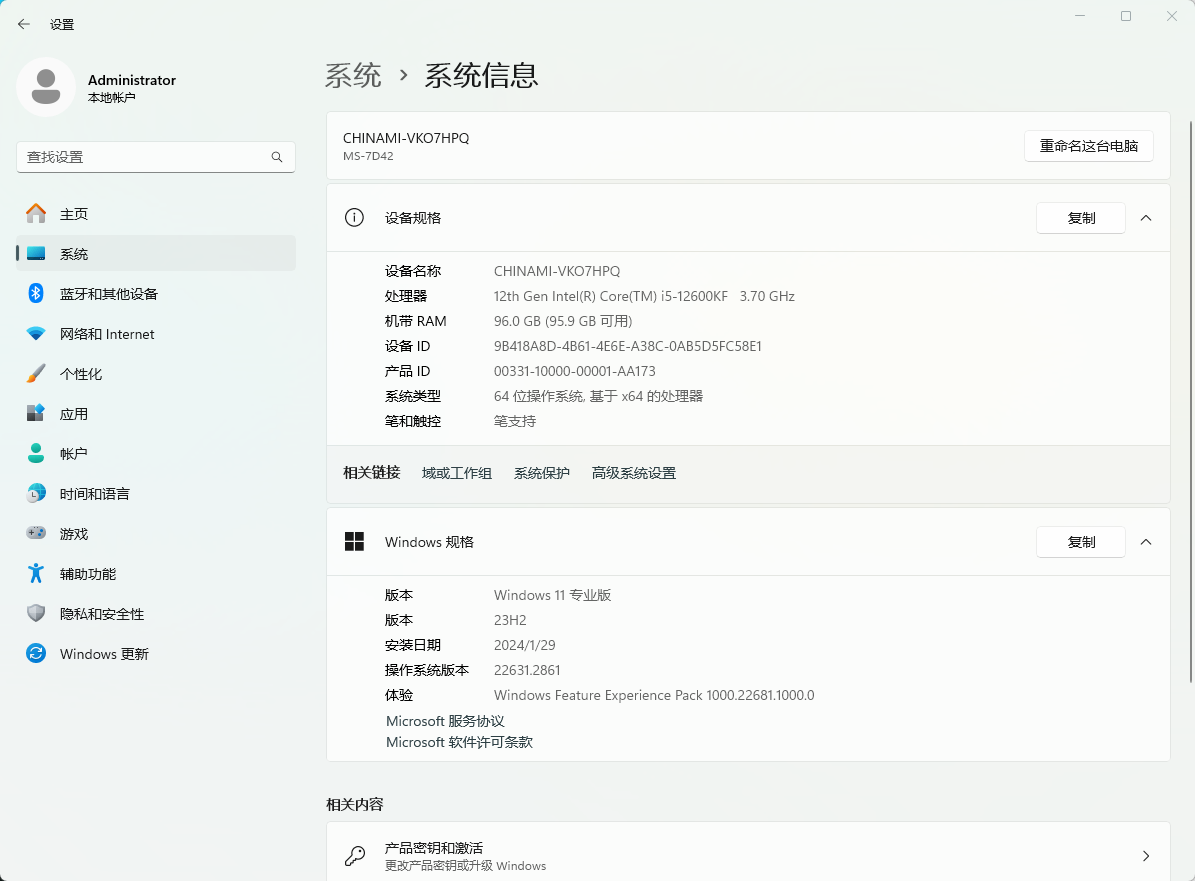Click the 查找设置 search field
This screenshot has height=881, width=1195.
coord(155,157)
